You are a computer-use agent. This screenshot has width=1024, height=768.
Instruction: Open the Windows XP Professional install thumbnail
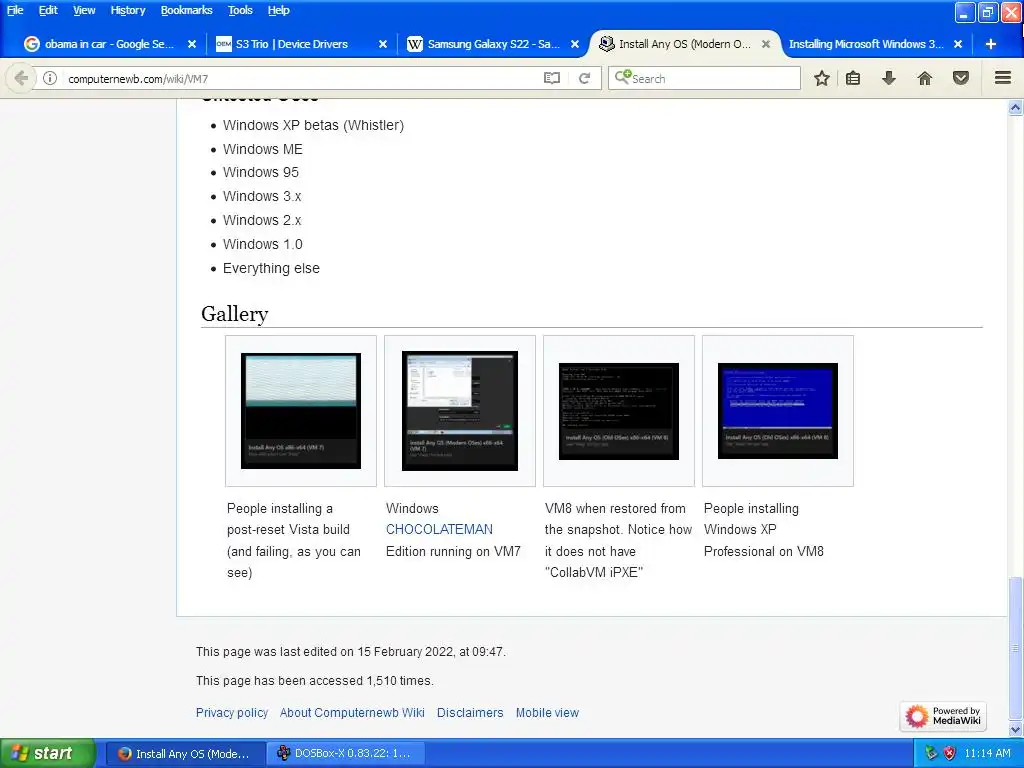(x=777, y=411)
